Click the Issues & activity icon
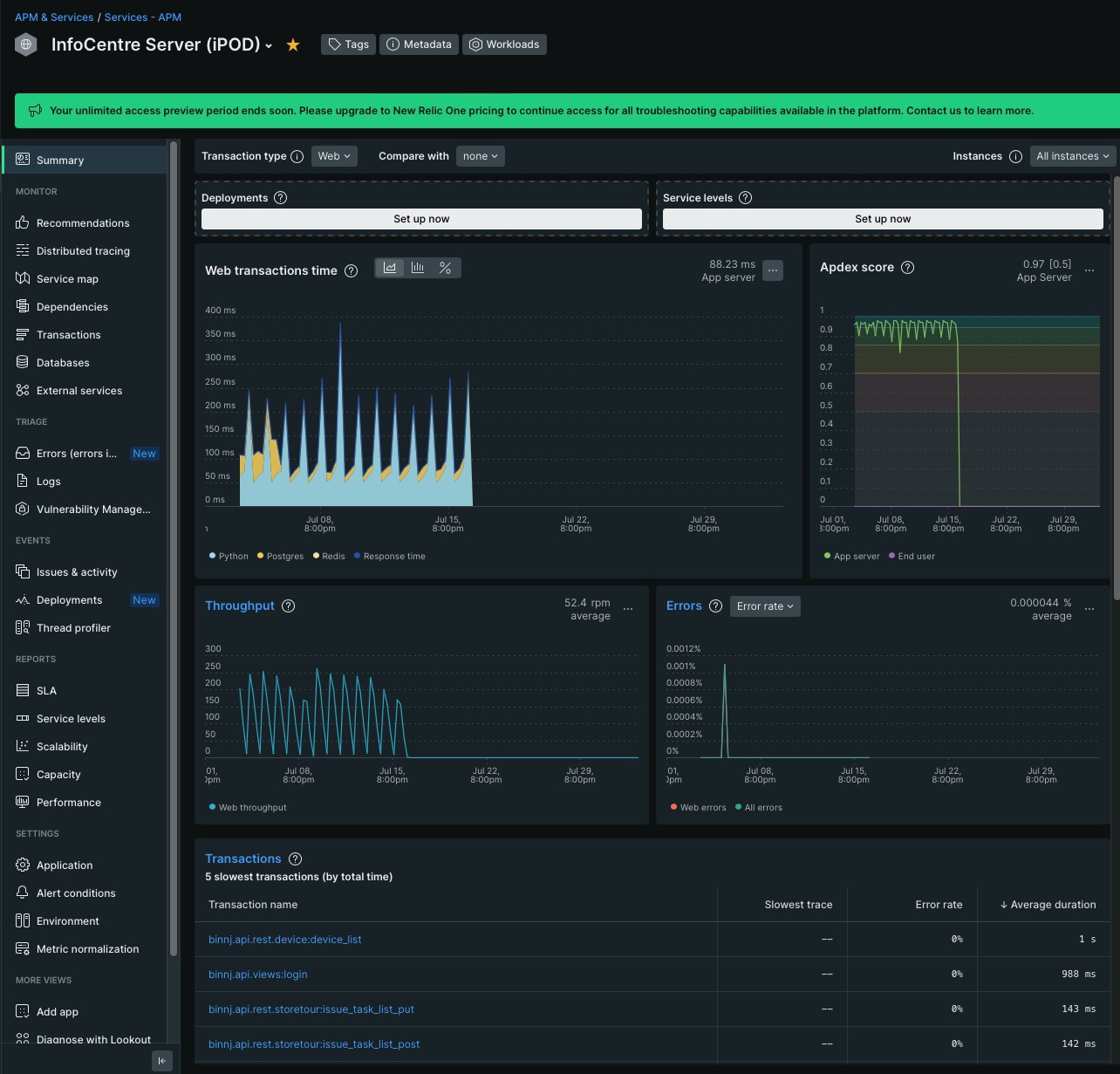 (23, 571)
